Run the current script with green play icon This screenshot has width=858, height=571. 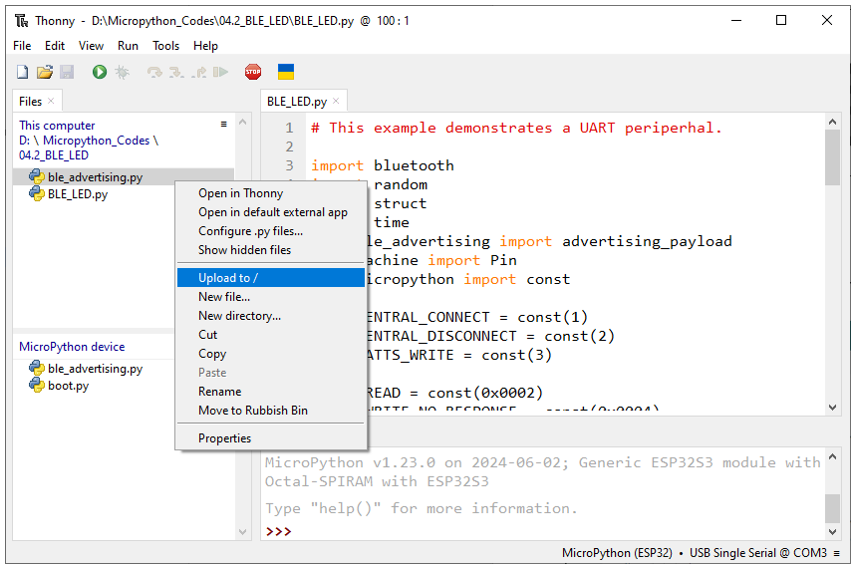coord(99,72)
